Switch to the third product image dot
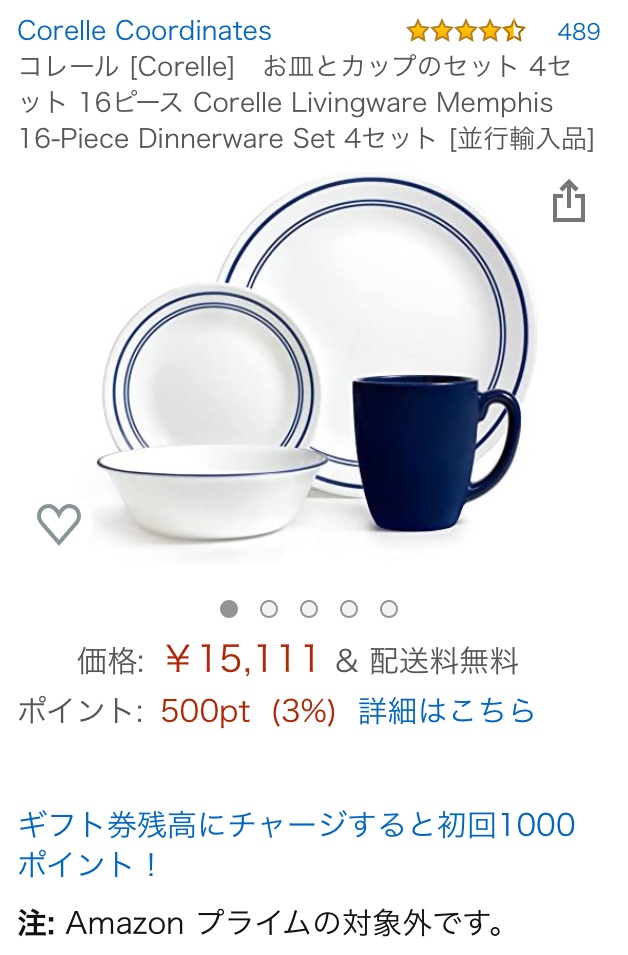Viewport: 628px width, 955px height. coord(309,608)
